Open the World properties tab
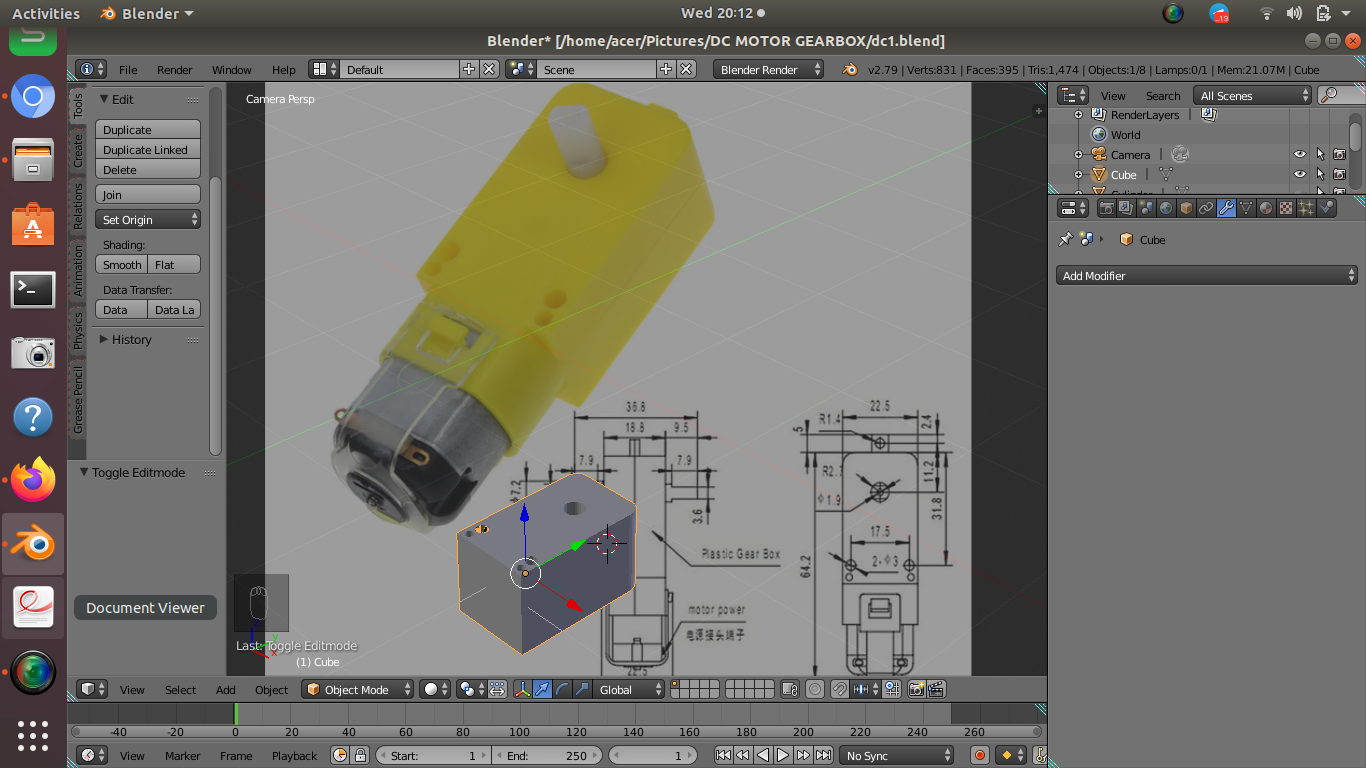 pyautogui.click(x=1167, y=207)
